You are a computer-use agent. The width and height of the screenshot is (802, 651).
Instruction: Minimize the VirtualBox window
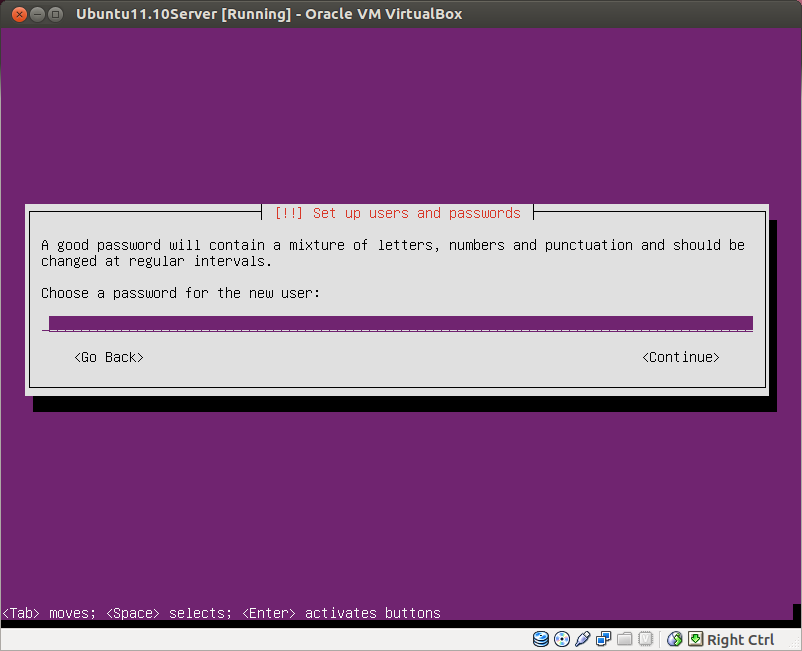tap(37, 14)
